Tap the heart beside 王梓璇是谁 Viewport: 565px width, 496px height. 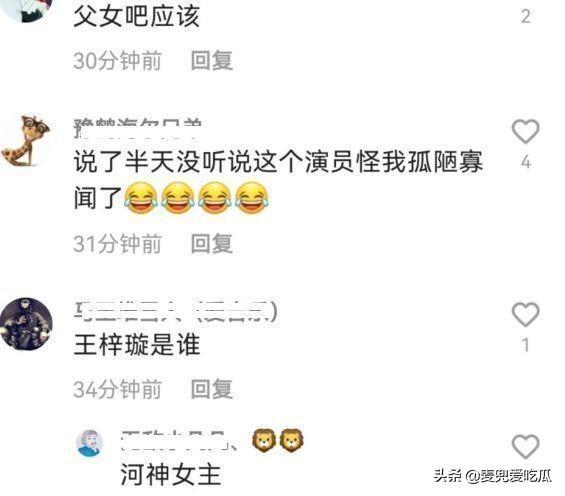tap(525, 314)
